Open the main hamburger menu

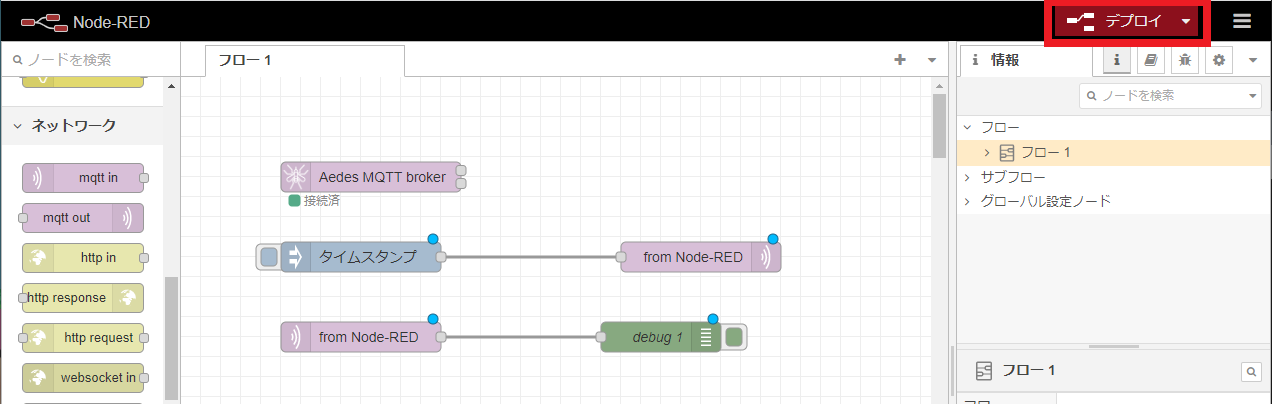tap(1242, 21)
